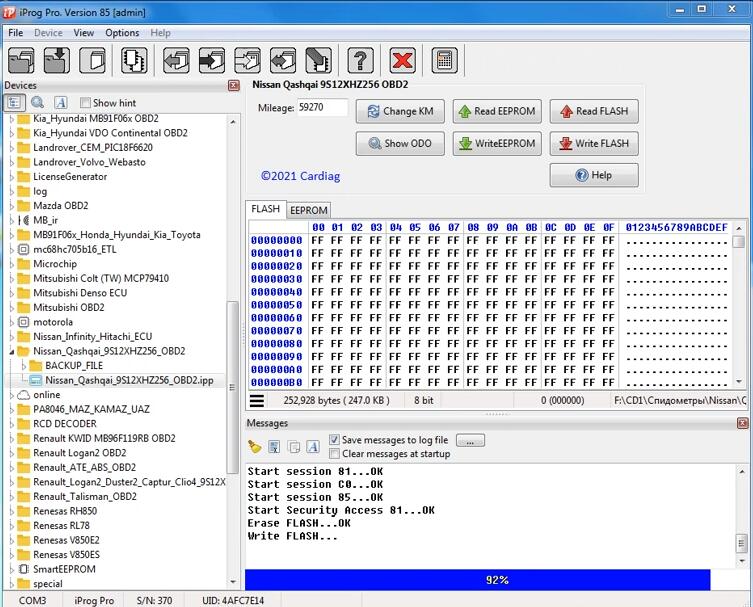Open the File menu

coord(15,33)
